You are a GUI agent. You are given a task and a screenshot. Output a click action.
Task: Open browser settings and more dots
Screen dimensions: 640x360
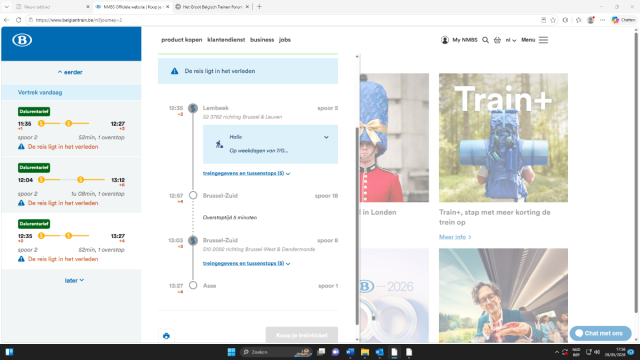[x=602, y=20]
